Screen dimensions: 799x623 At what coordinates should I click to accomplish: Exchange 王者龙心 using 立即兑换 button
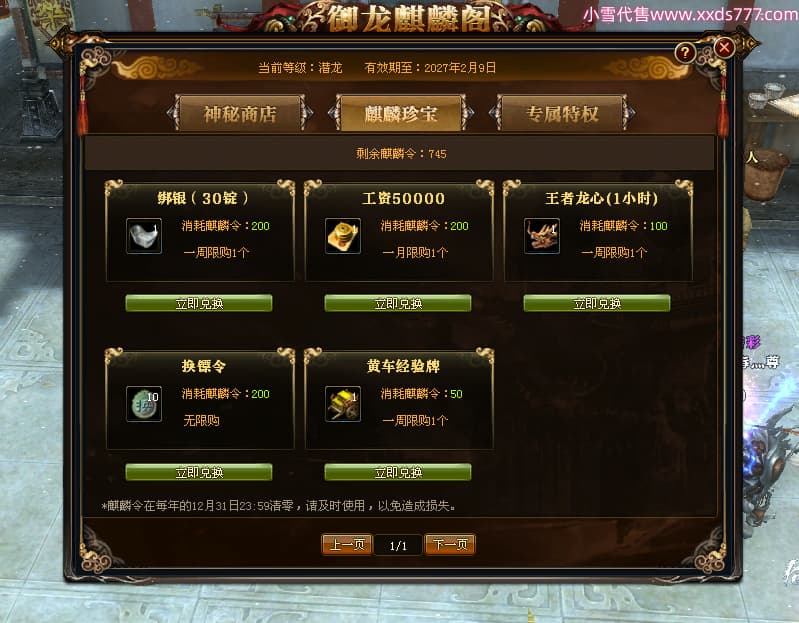[597, 304]
